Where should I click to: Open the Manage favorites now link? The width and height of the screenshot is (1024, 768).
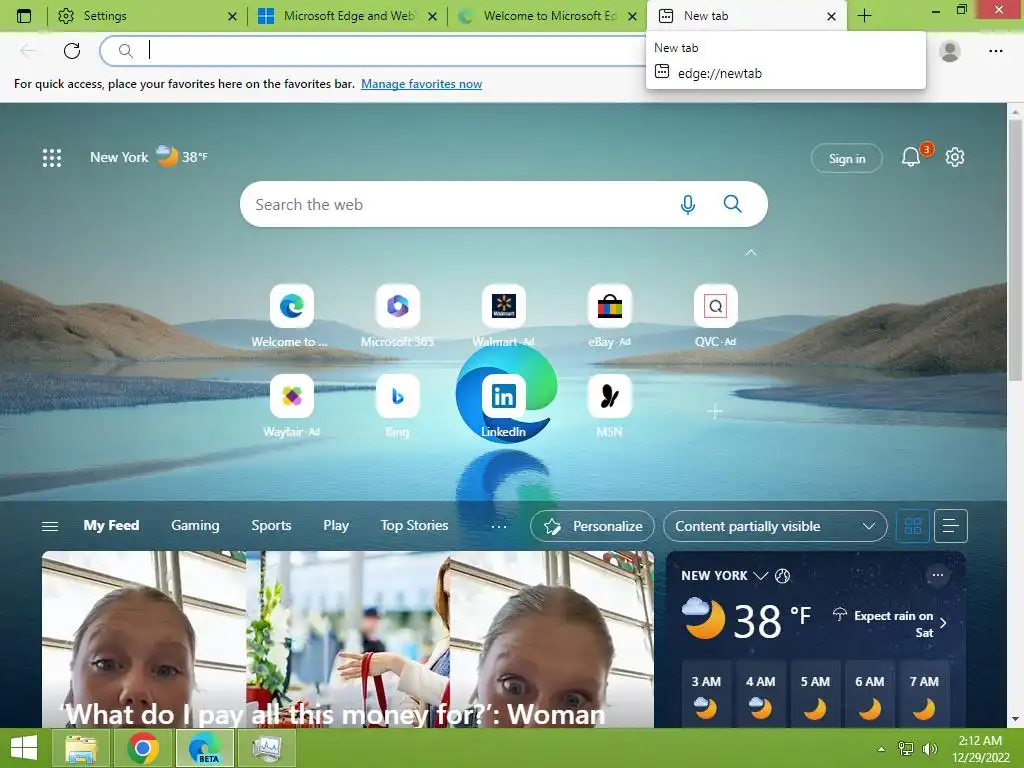coord(421,84)
